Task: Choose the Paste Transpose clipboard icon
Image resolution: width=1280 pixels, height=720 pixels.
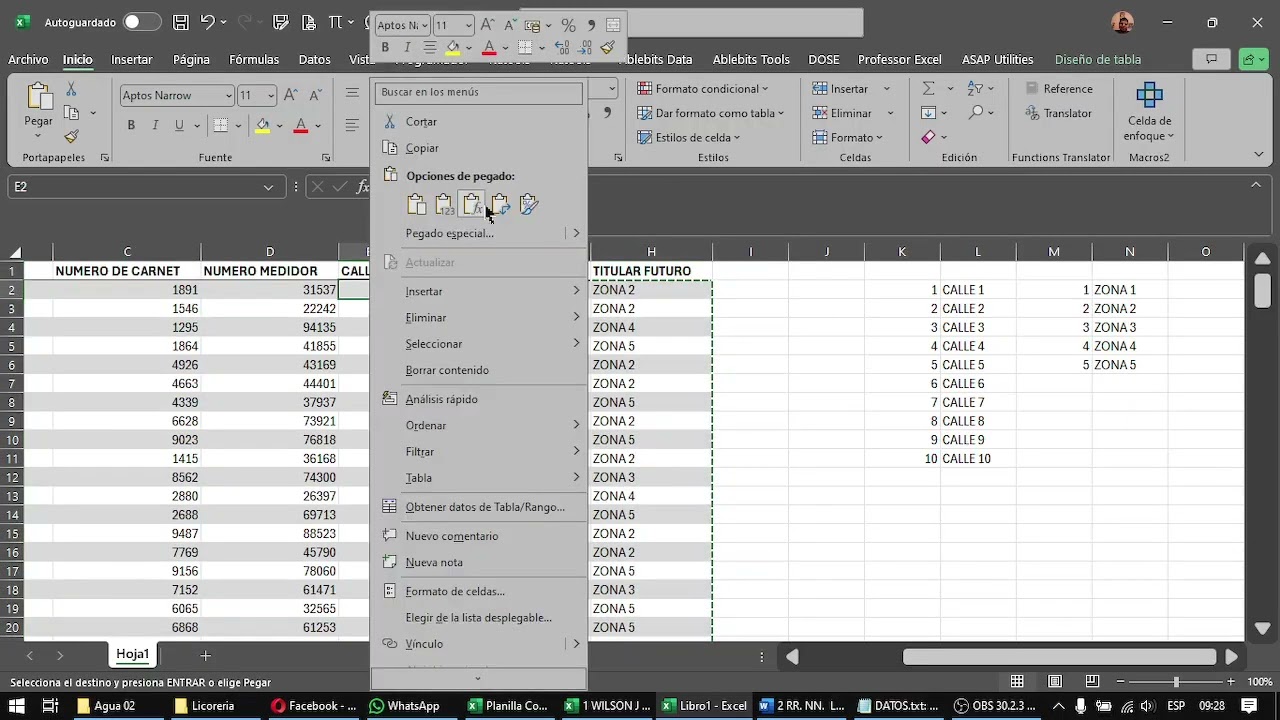Action: tap(500, 205)
